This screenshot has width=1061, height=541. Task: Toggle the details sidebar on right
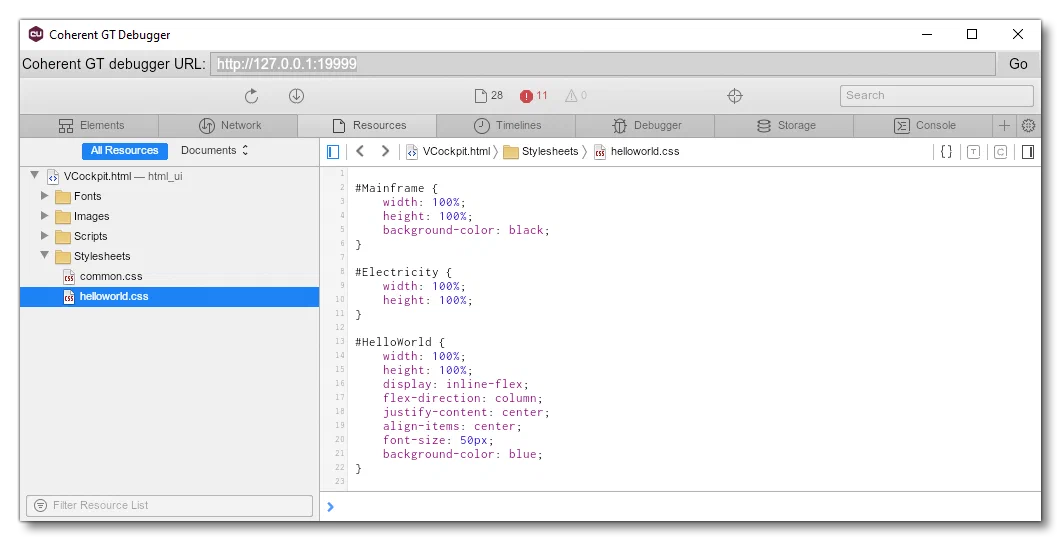click(x=1028, y=151)
